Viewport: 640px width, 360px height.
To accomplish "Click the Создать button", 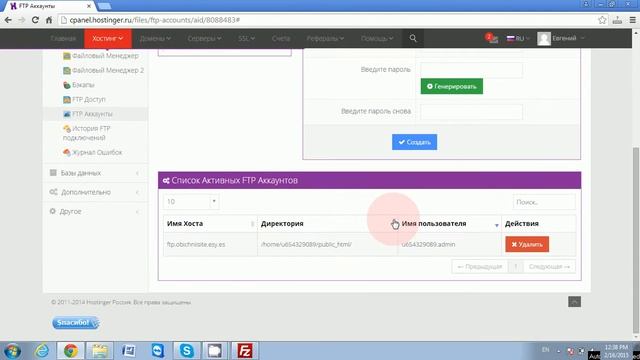I will click(414, 142).
